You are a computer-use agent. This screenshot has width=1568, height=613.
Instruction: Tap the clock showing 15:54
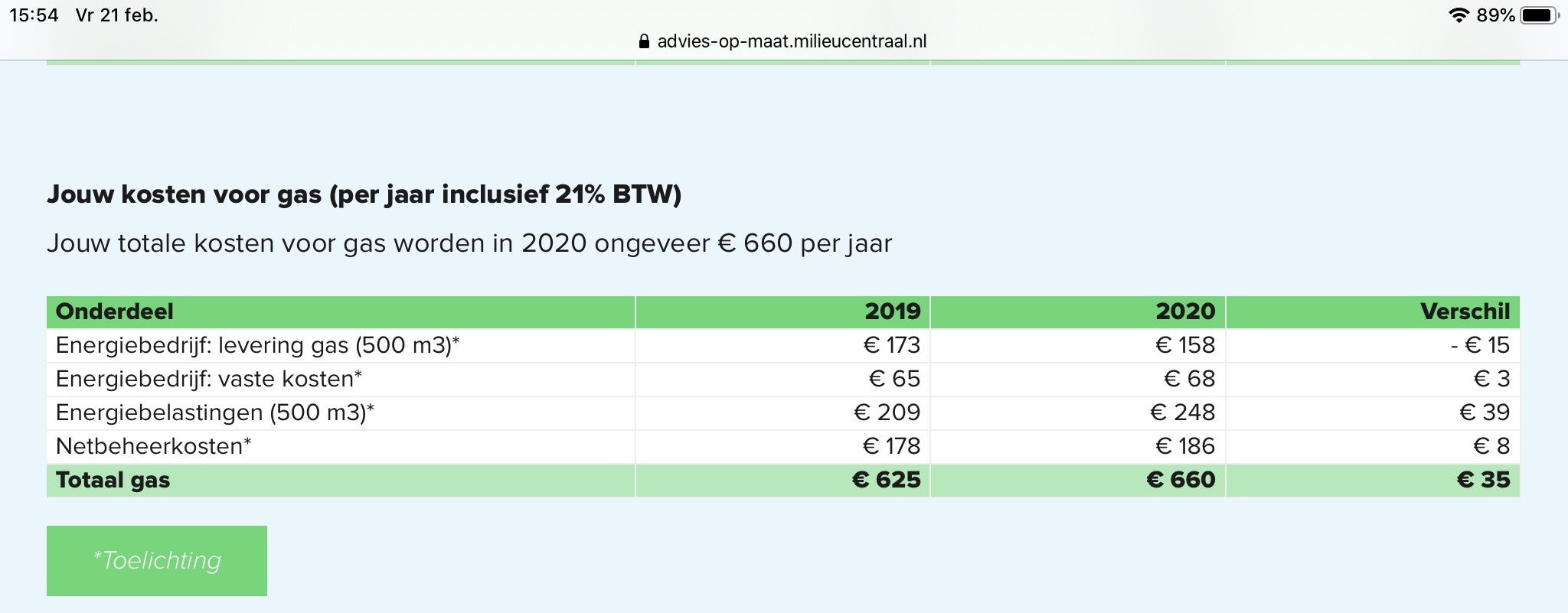click(x=34, y=15)
